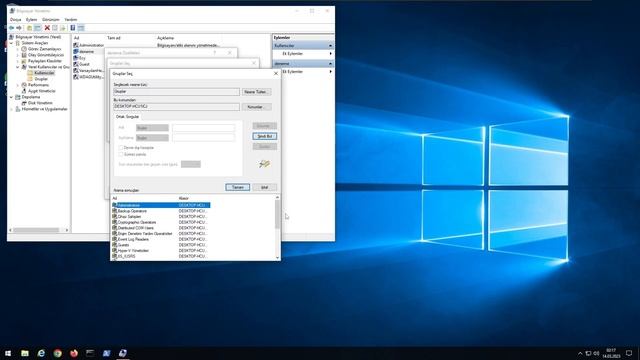Click the export list toolbar icon
Image resolution: width=640 pixels, height=360 pixels.
pos(62,28)
